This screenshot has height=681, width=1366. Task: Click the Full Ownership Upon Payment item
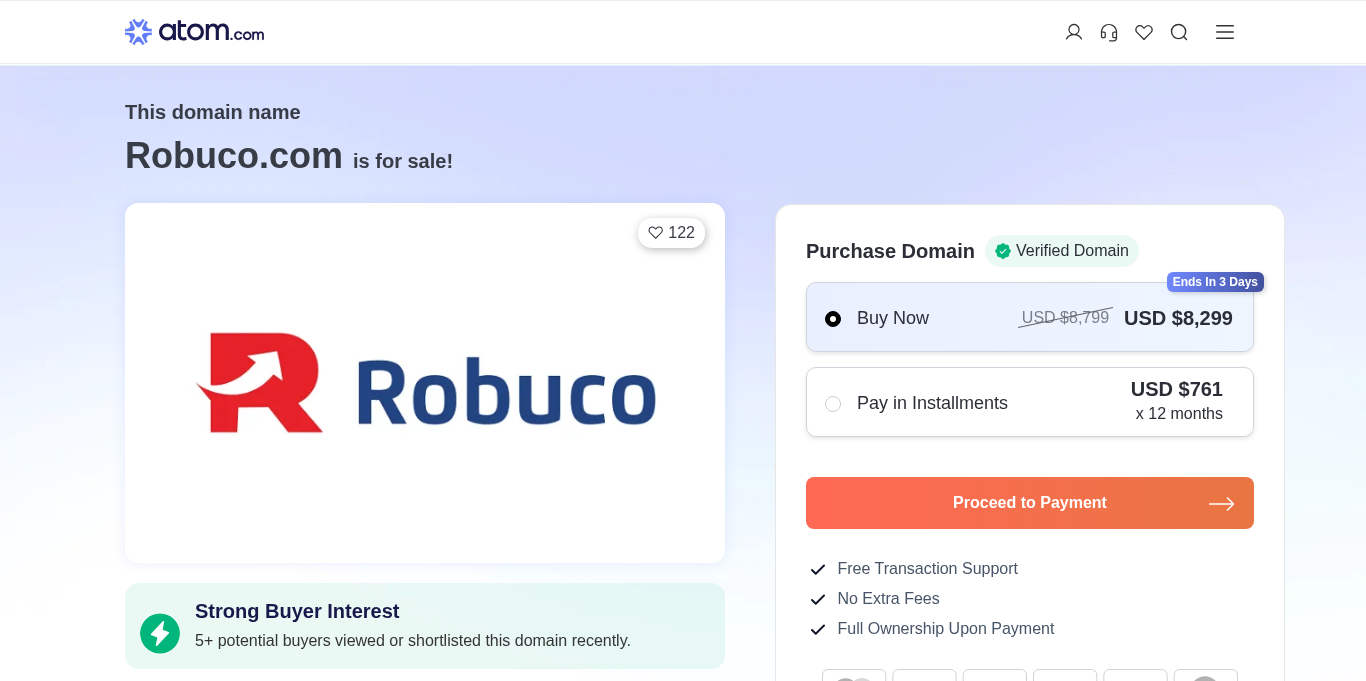tap(945, 629)
